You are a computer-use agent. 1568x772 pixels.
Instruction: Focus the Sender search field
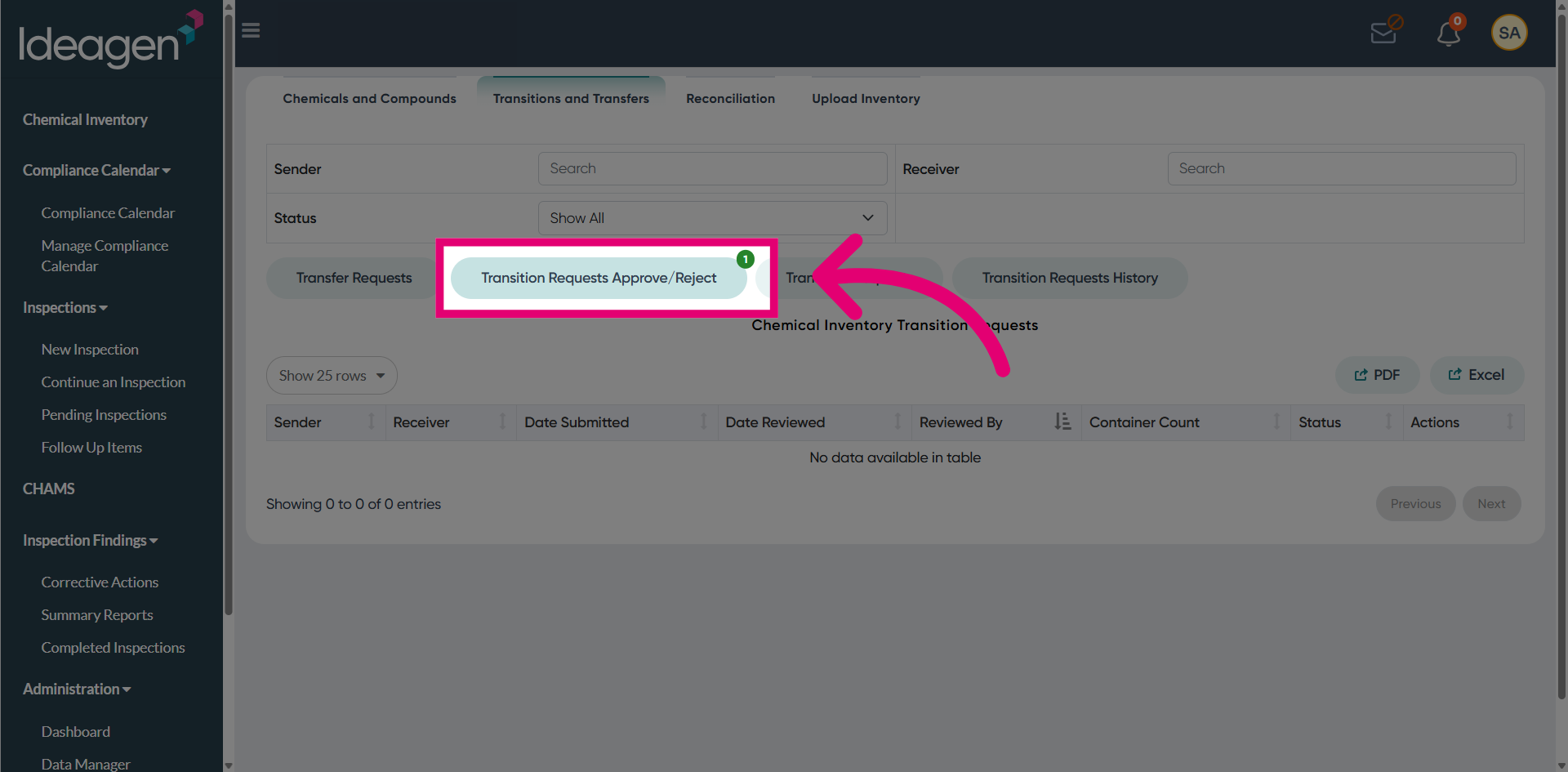pos(712,168)
